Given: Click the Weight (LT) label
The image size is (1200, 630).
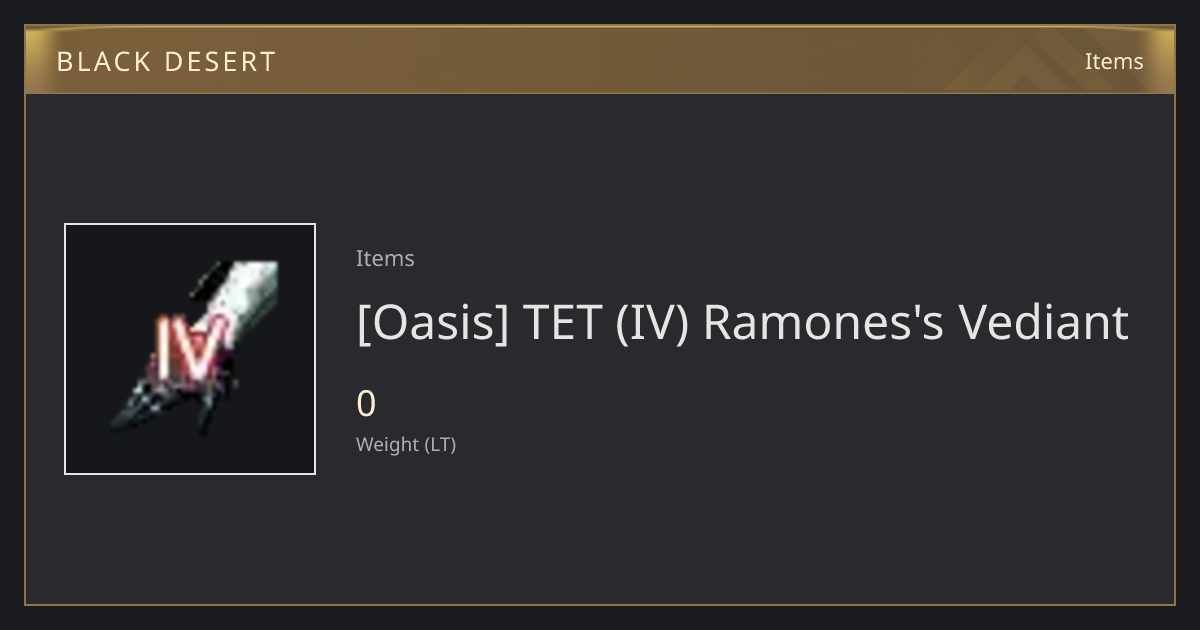Looking at the screenshot, I should (x=406, y=445).
